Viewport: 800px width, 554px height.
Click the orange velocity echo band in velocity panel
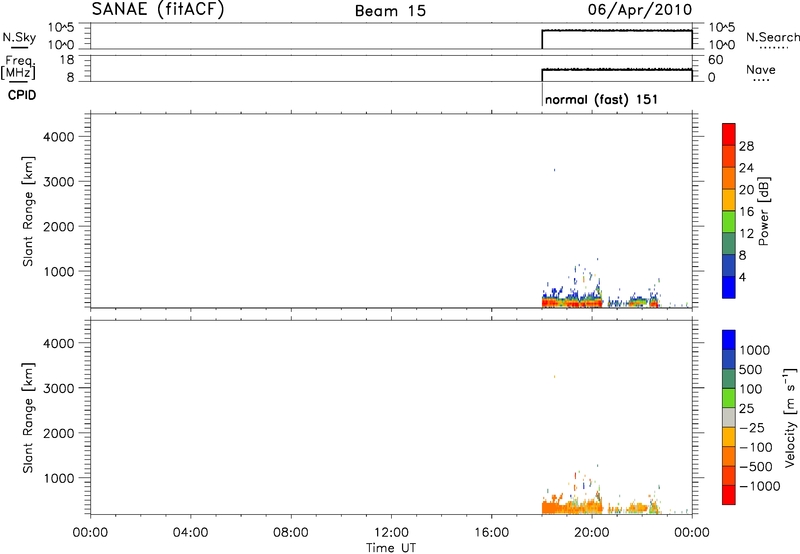point(571,508)
